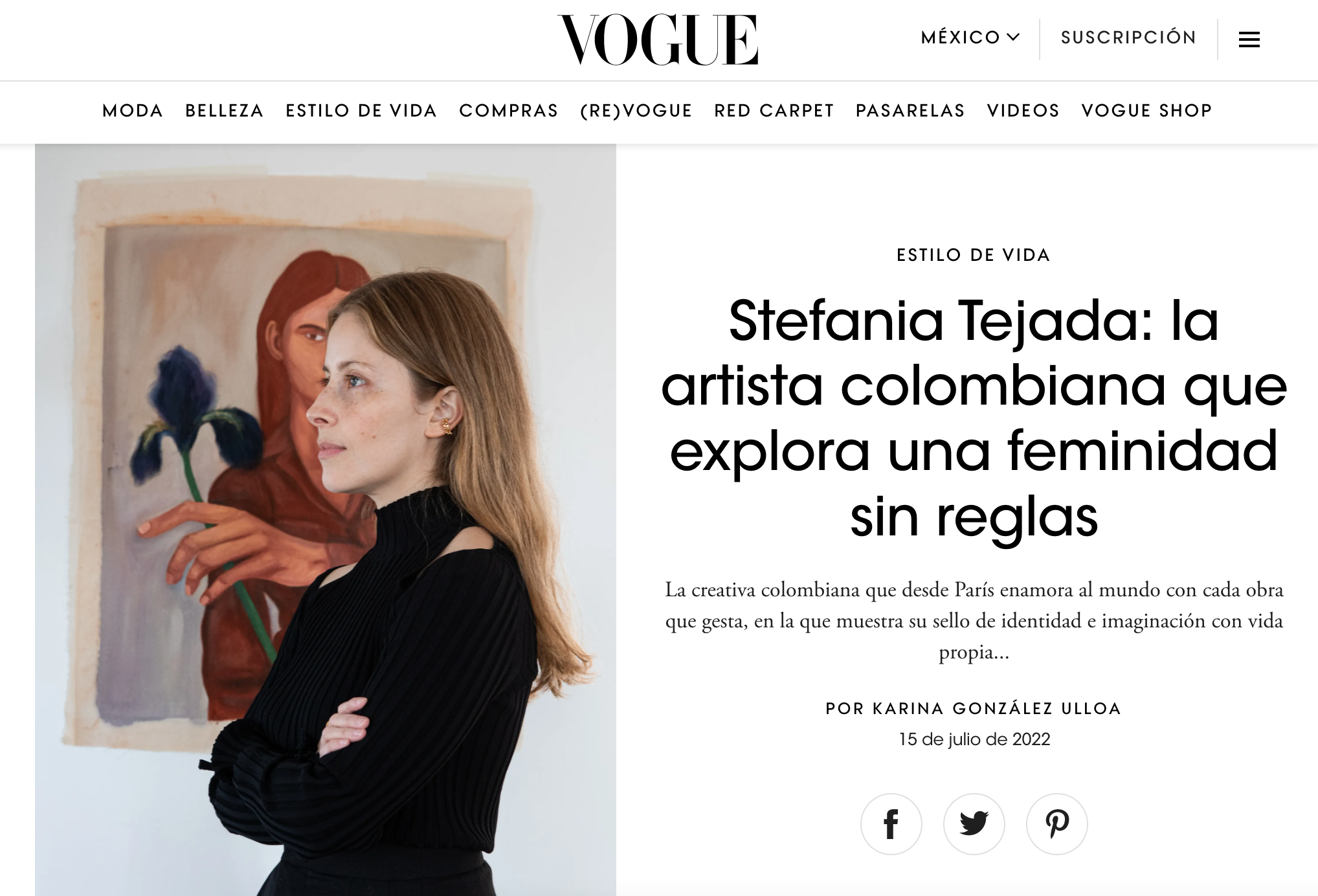1318x896 pixels.
Task: Open the Stefania Tejada portrait photo
Action: coord(326,520)
